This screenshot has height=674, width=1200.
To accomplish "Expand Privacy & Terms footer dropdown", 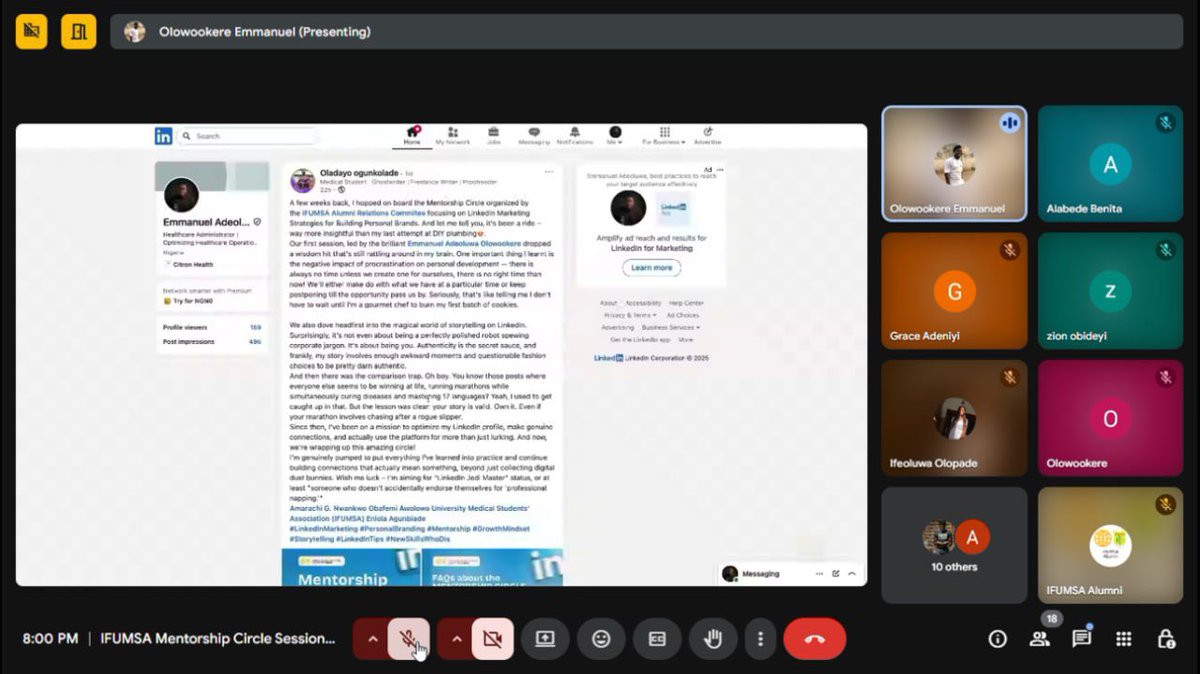I will coord(630,315).
